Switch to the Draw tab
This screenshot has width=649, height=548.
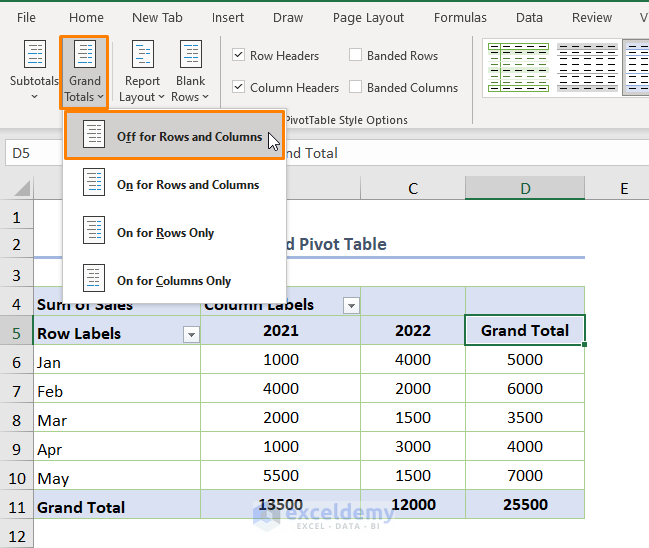coord(288,17)
